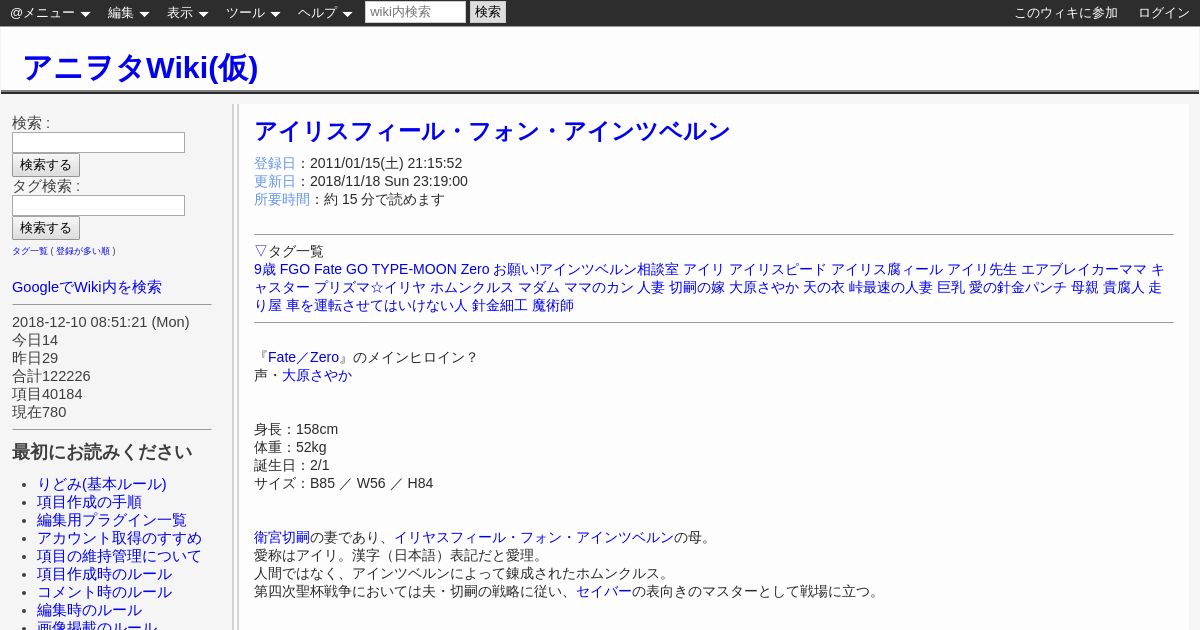Open 項目の維持管理について link
Image resolution: width=1200 pixels, height=630 pixels.
pos(119,556)
